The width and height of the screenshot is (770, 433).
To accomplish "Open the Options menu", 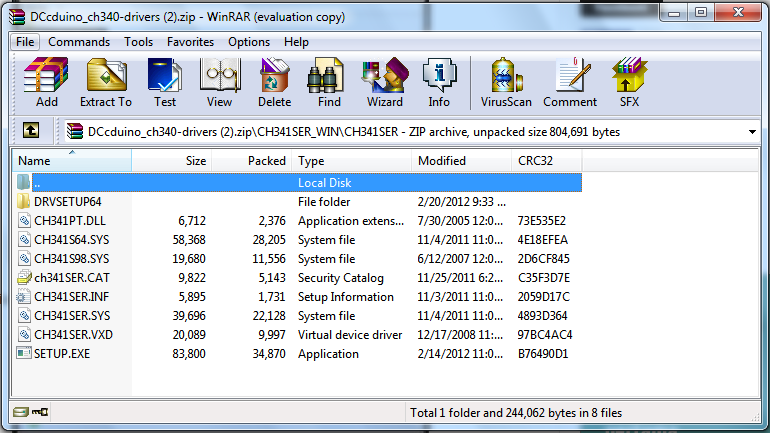I will pyautogui.click(x=249, y=42).
